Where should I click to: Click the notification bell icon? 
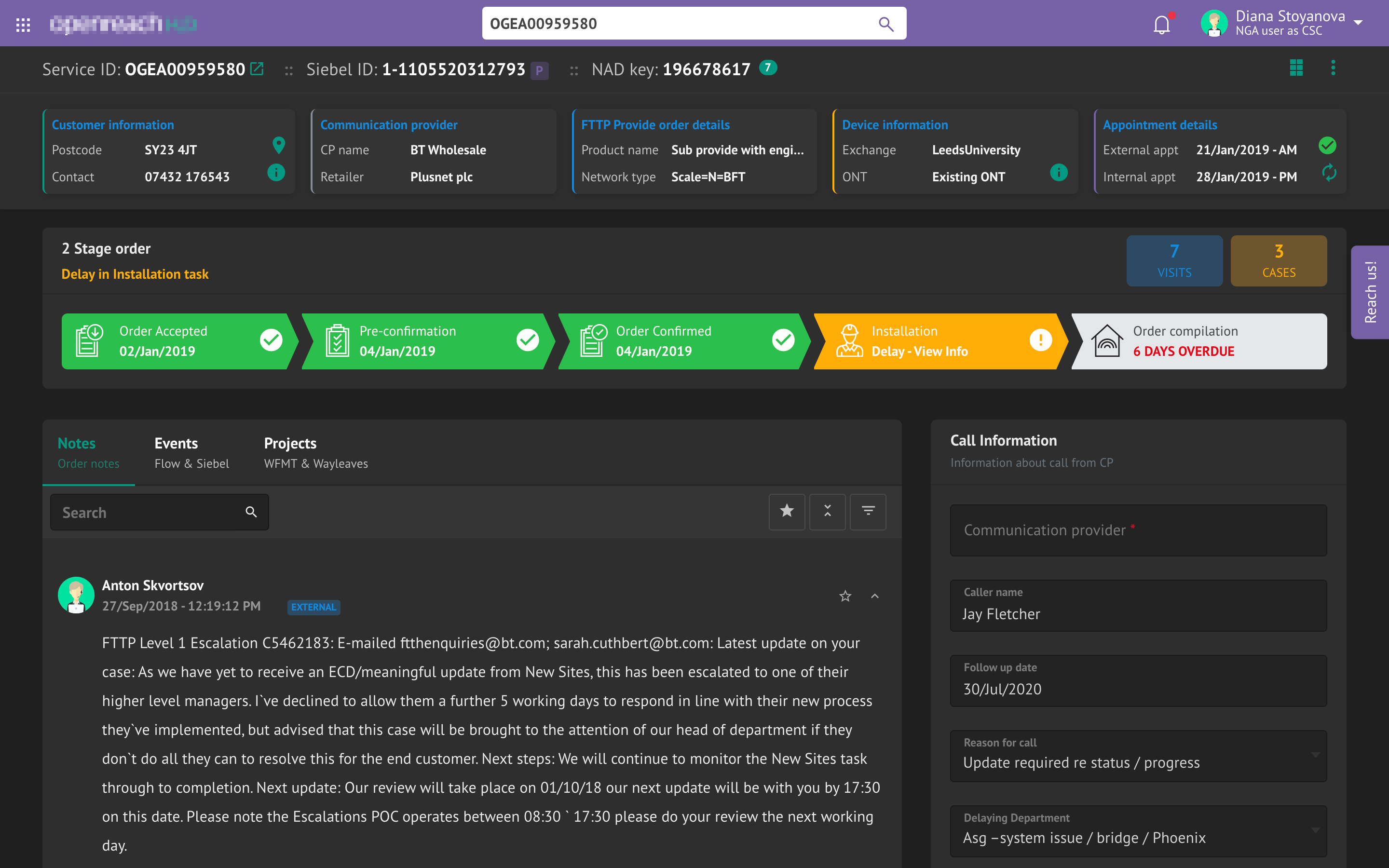coord(1161,24)
